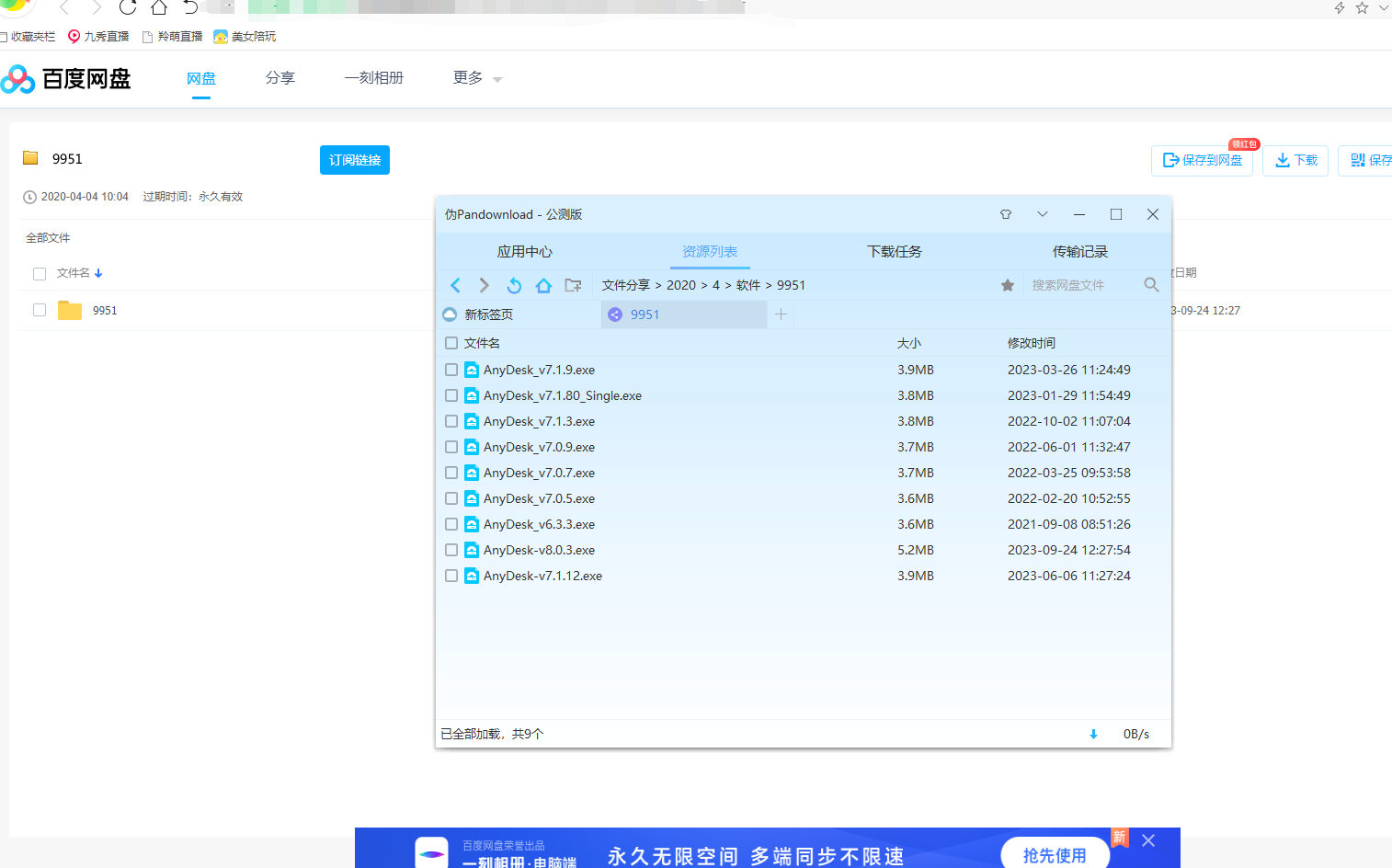Click the star favorite icon
The image size is (1392, 868).
1008,285
